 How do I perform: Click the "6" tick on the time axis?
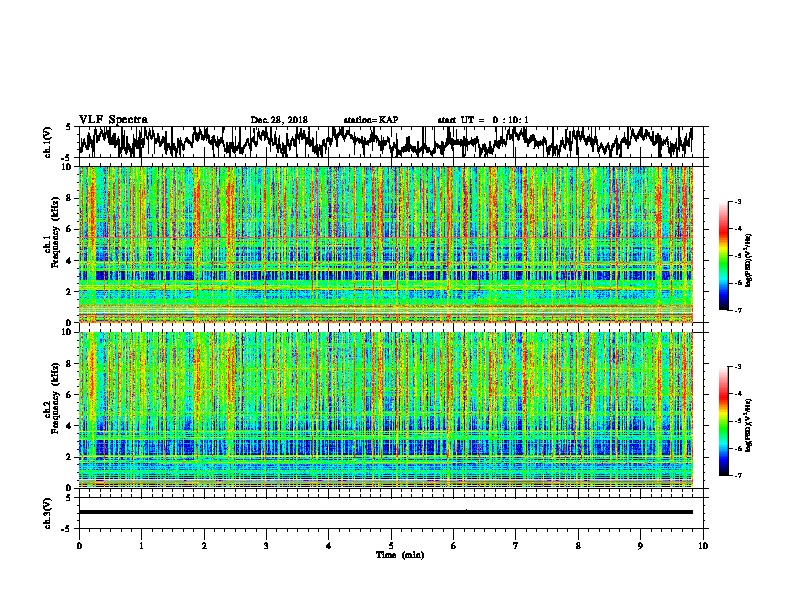click(x=454, y=546)
